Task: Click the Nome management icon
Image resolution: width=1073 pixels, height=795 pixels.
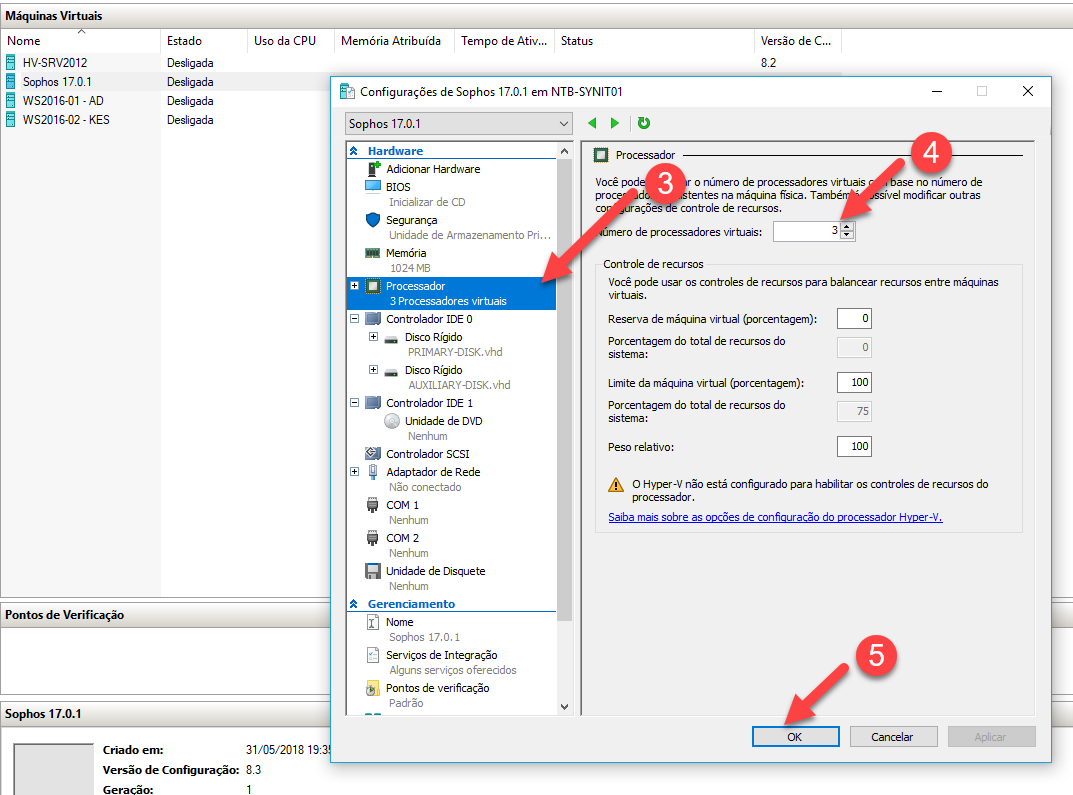Action: 372,622
